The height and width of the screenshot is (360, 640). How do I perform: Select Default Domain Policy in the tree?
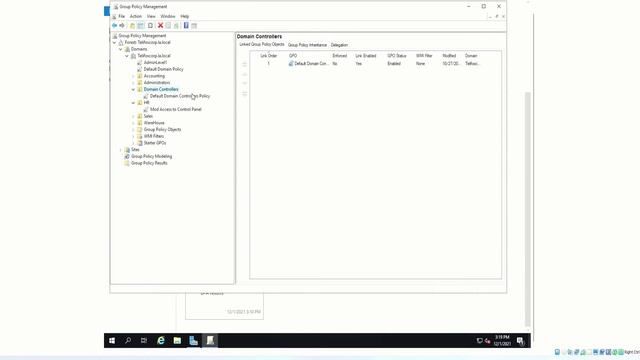(163, 69)
